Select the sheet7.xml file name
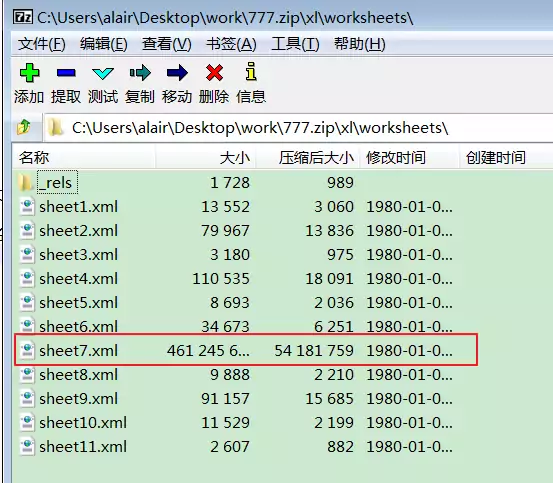The image size is (553, 483). tap(78, 350)
